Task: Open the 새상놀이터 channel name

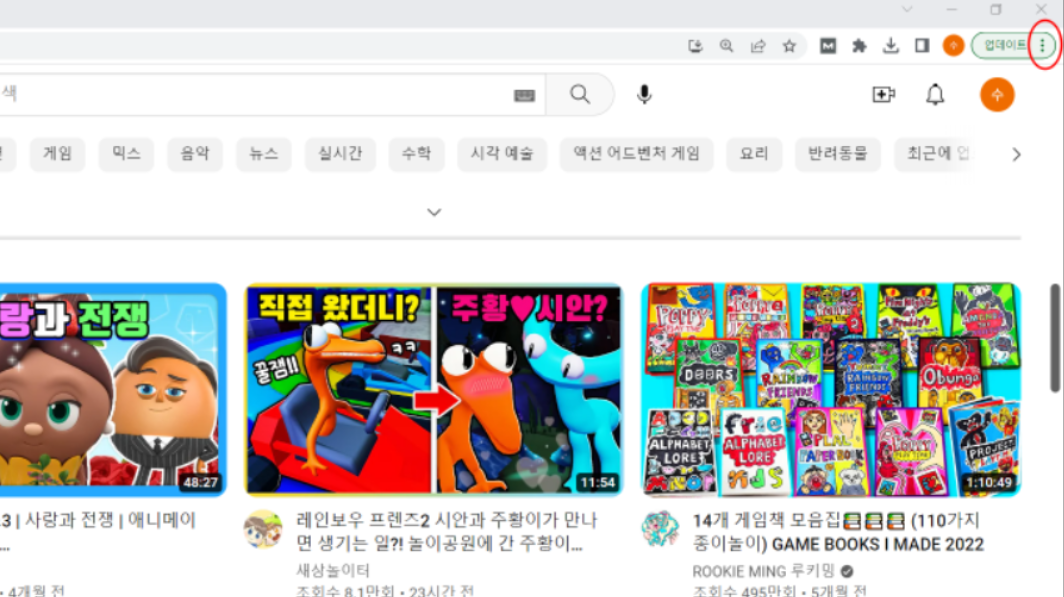Action: click(332, 571)
